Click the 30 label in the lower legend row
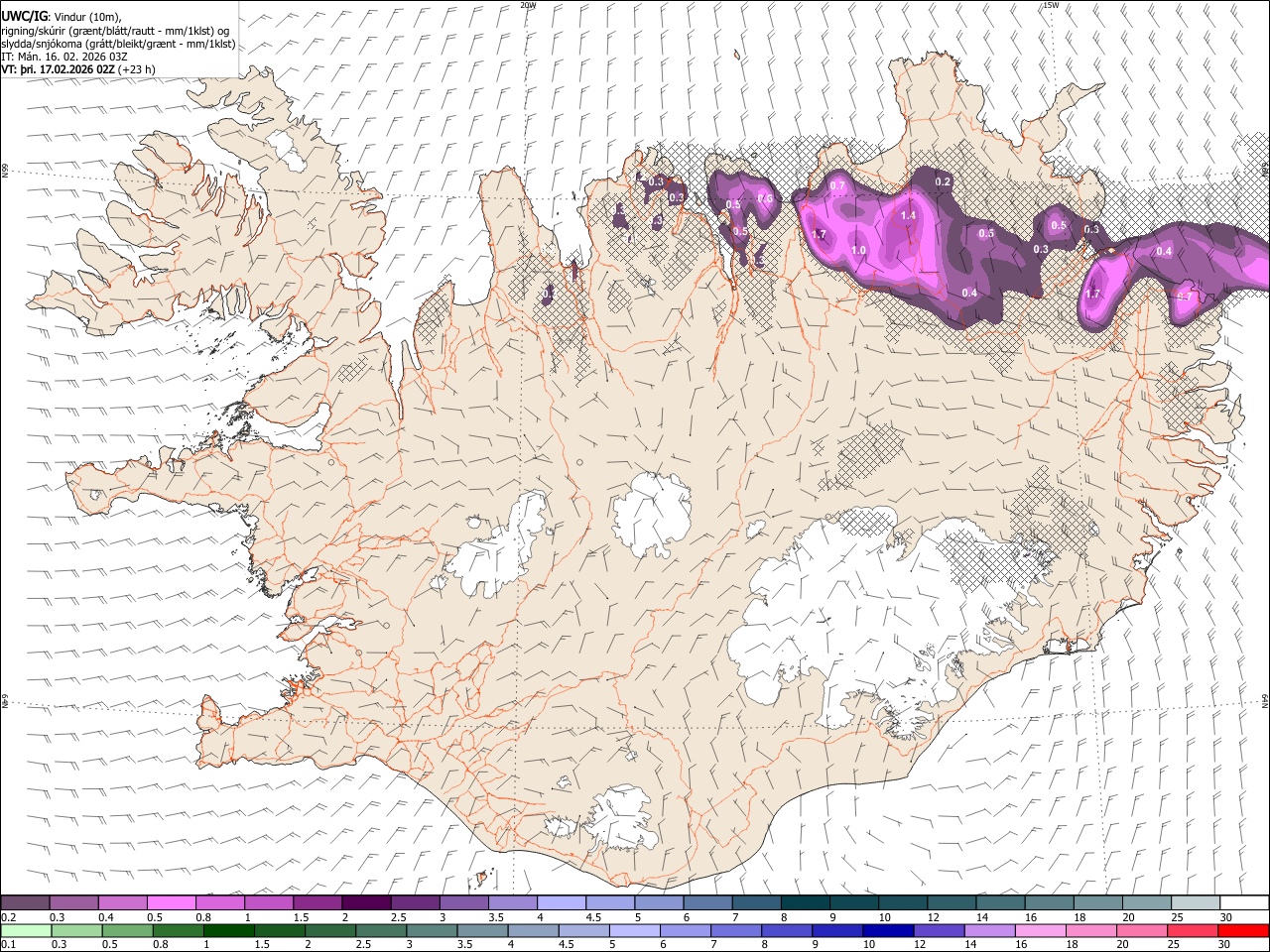Screen dimensions: 1270x952 click(1223, 945)
